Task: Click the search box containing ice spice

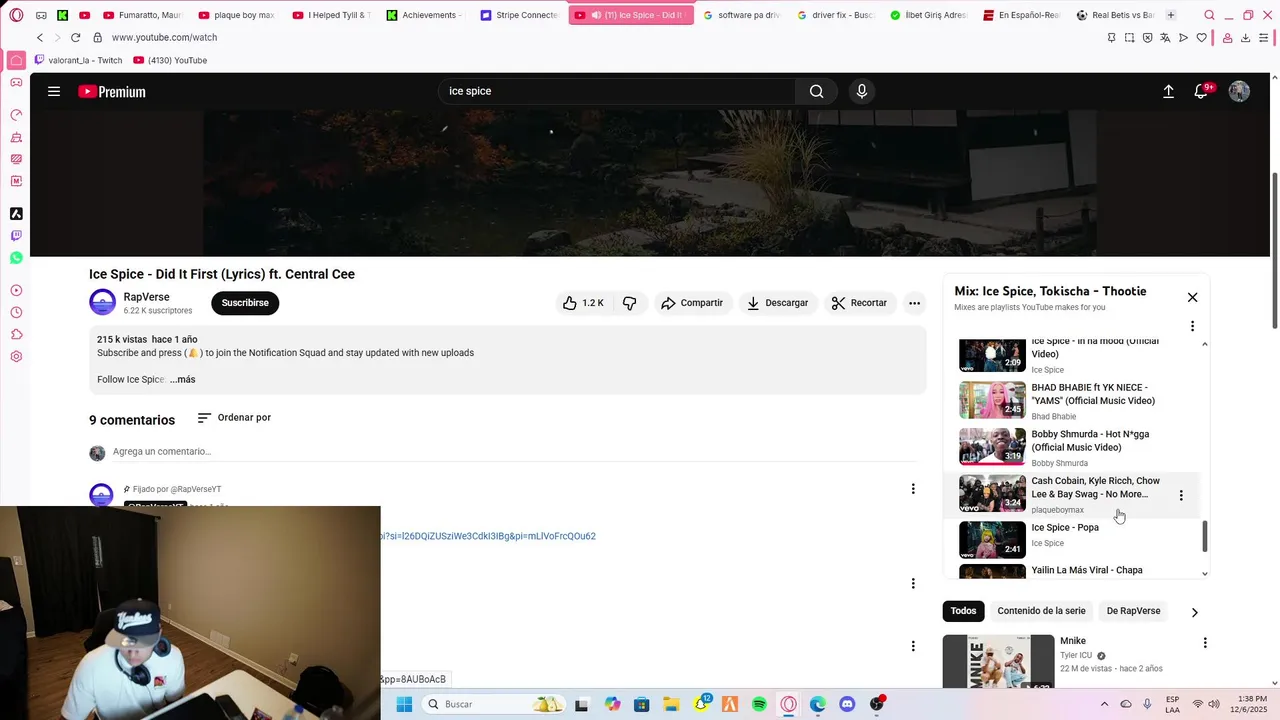Action: [617, 91]
